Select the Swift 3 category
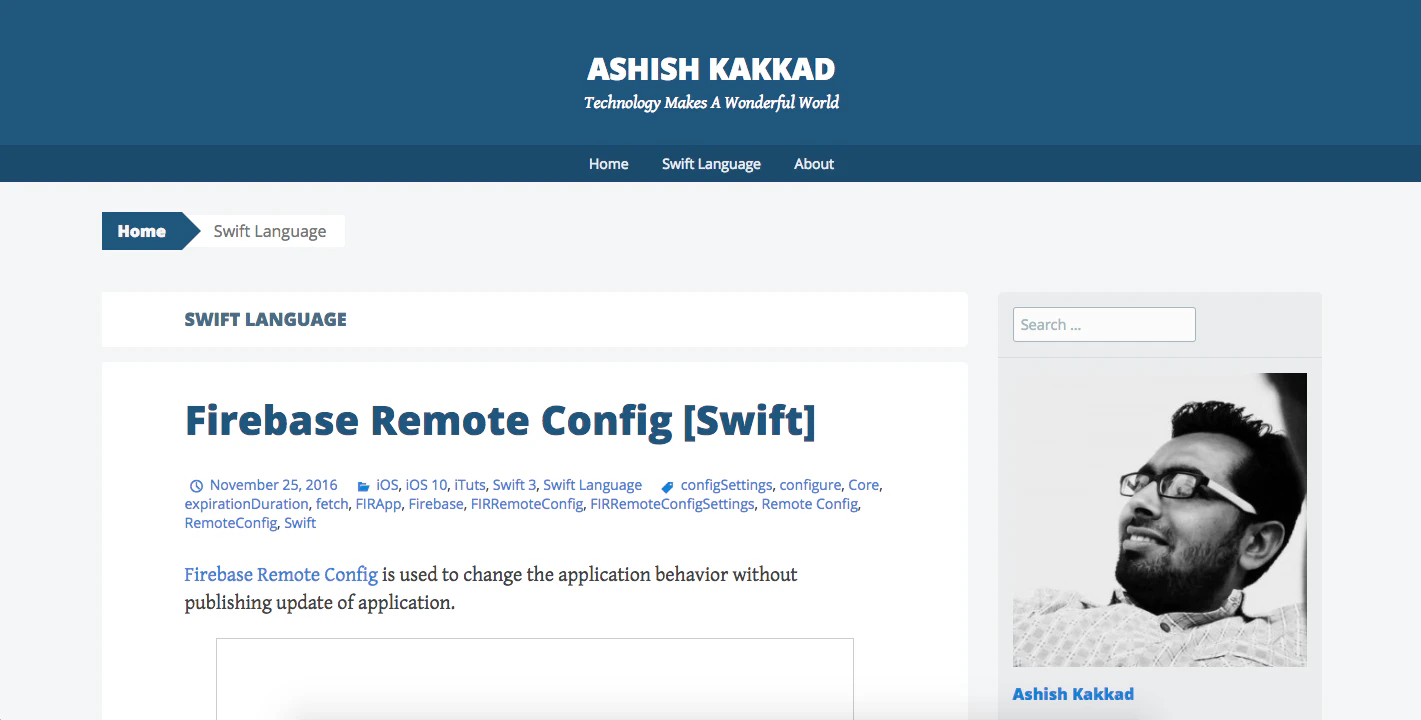Viewport: 1421px width, 720px height. click(x=514, y=484)
